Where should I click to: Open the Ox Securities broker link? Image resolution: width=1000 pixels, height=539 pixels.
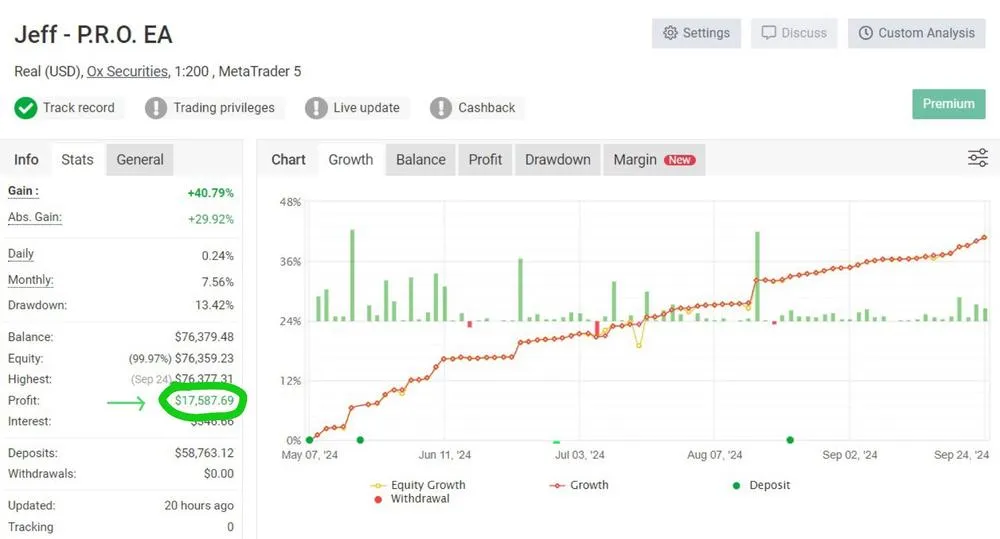(x=128, y=71)
